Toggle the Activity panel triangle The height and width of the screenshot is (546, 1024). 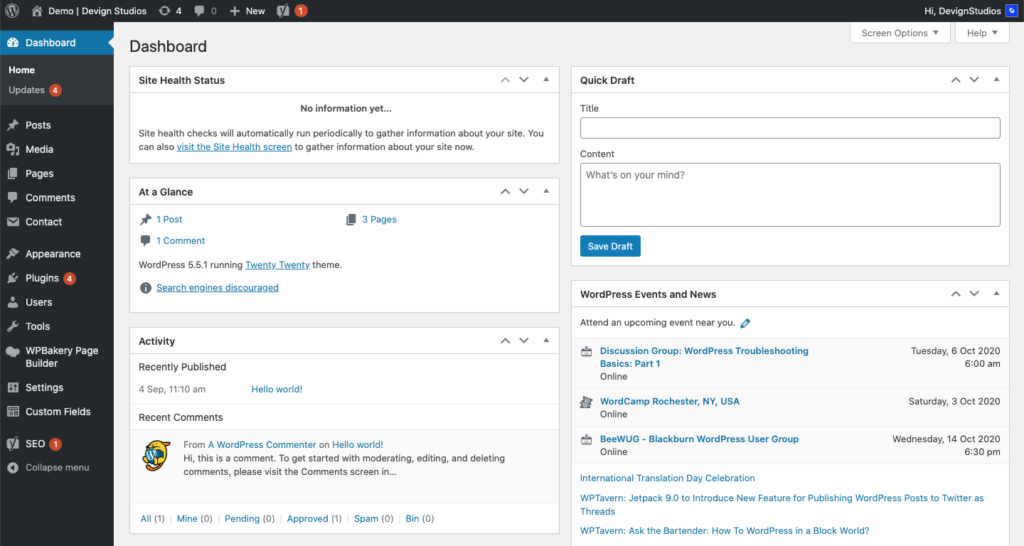coord(546,340)
